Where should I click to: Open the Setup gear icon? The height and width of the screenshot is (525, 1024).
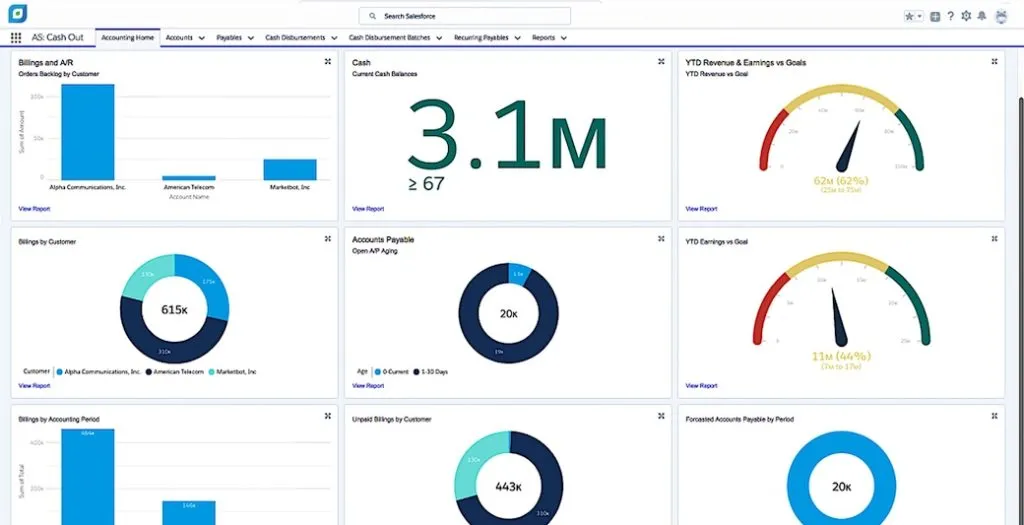pos(967,16)
